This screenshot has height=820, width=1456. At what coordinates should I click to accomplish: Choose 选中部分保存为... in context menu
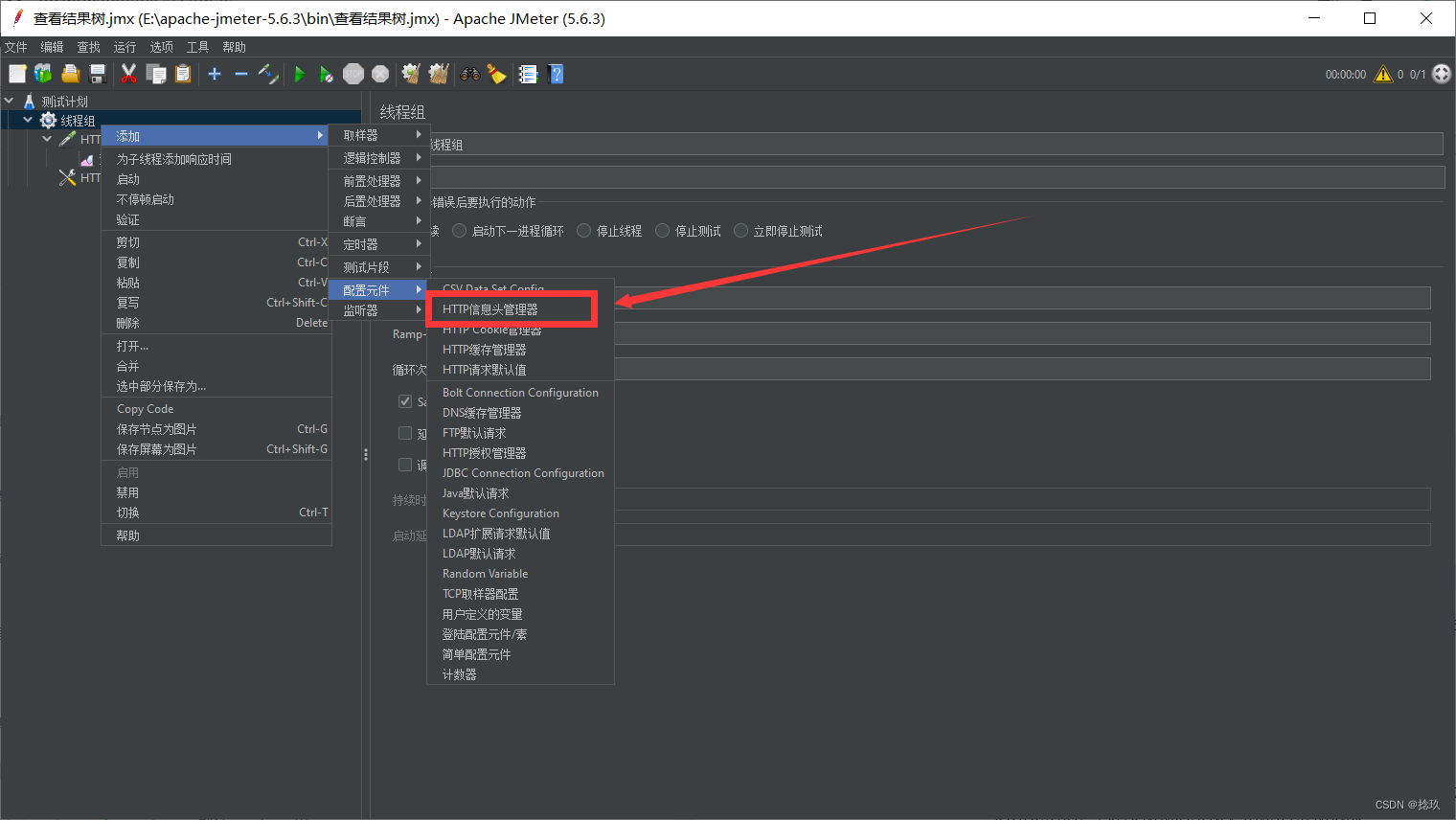[x=216, y=386]
